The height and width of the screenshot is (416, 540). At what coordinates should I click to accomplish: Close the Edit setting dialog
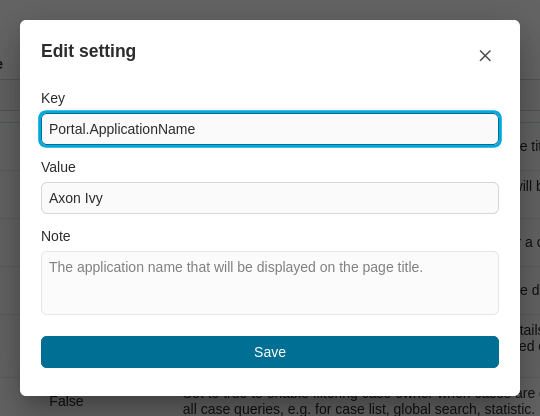coord(485,55)
